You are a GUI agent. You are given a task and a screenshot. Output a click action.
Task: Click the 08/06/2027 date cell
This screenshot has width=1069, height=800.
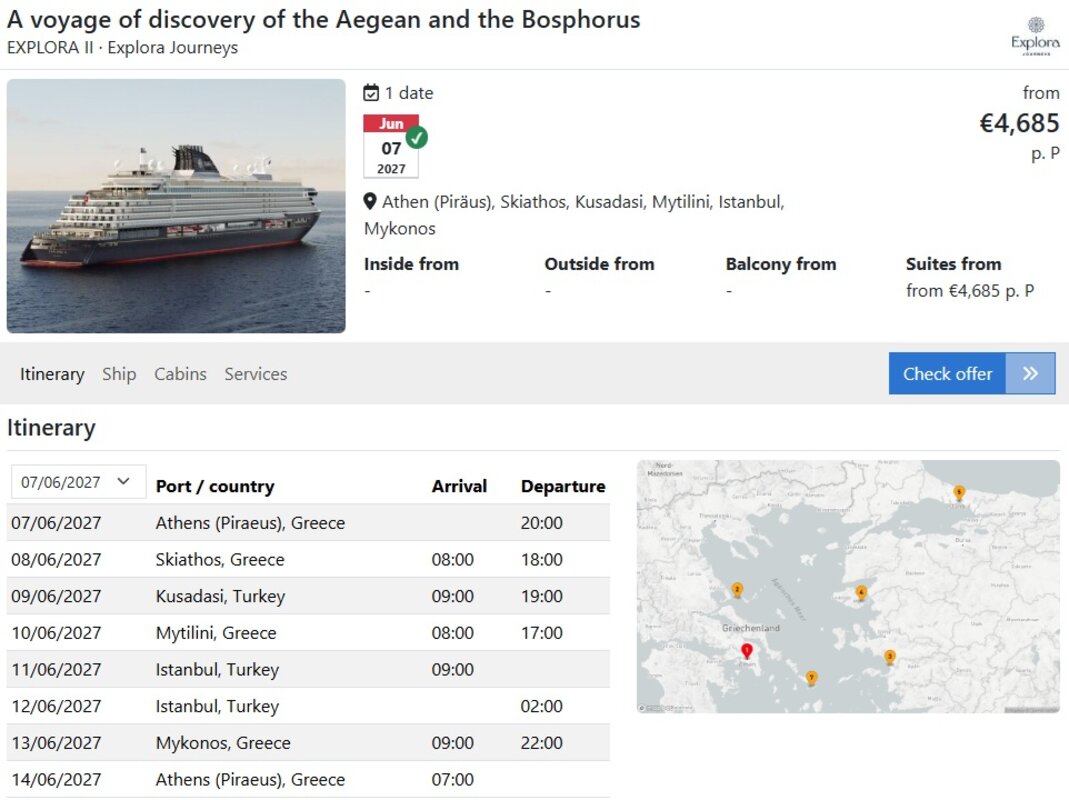(56, 560)
